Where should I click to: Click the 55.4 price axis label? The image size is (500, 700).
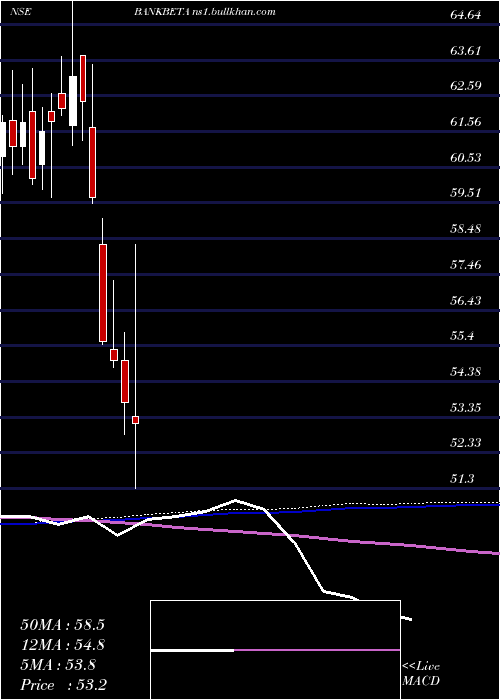coord(462,336)
